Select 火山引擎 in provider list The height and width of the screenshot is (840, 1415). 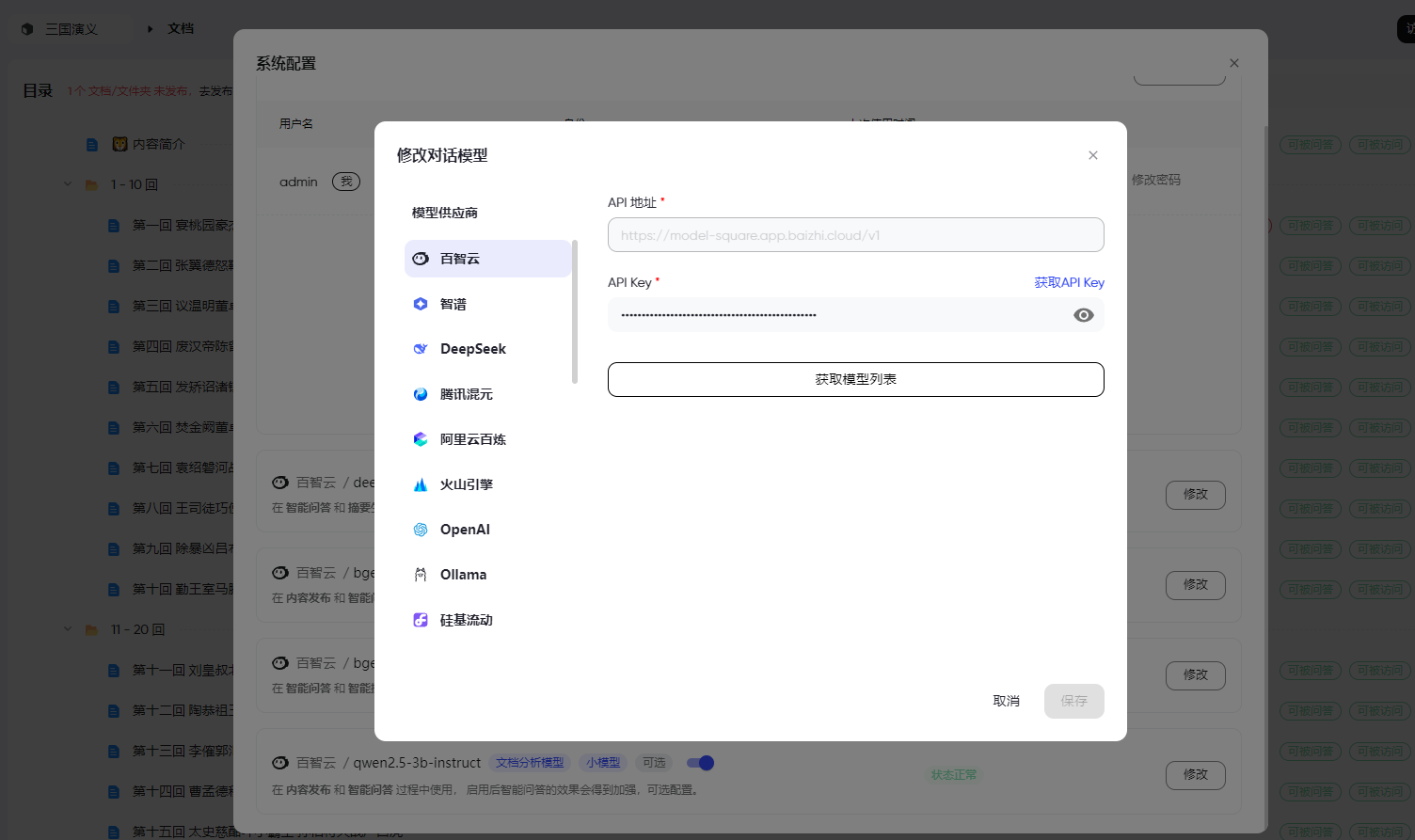487,484
